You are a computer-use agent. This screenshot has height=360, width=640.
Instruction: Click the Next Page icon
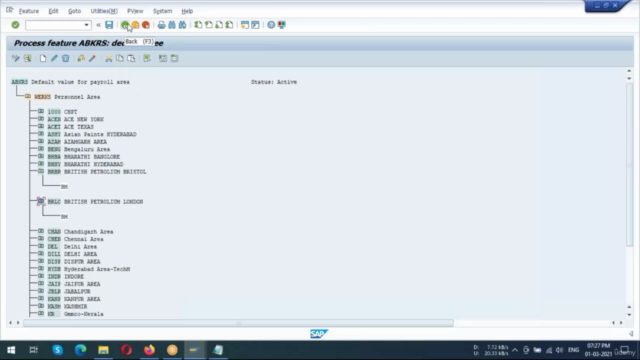pyautogui.click(x=219, y=25)
